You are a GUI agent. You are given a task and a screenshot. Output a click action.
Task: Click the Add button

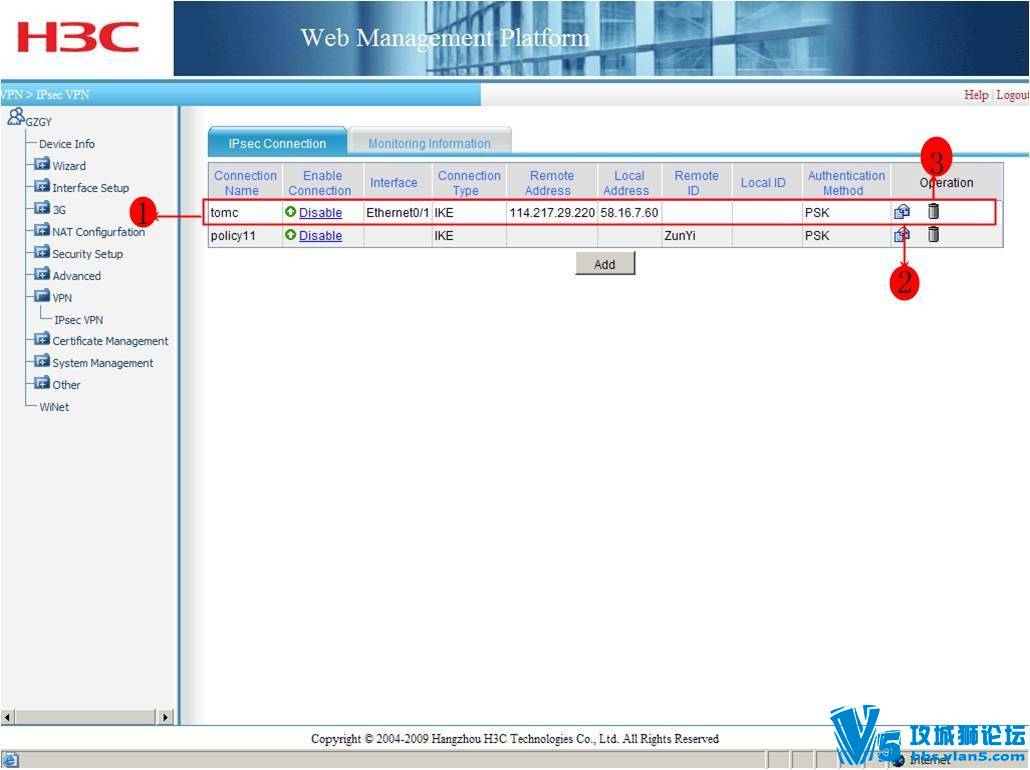pos(605,263)
